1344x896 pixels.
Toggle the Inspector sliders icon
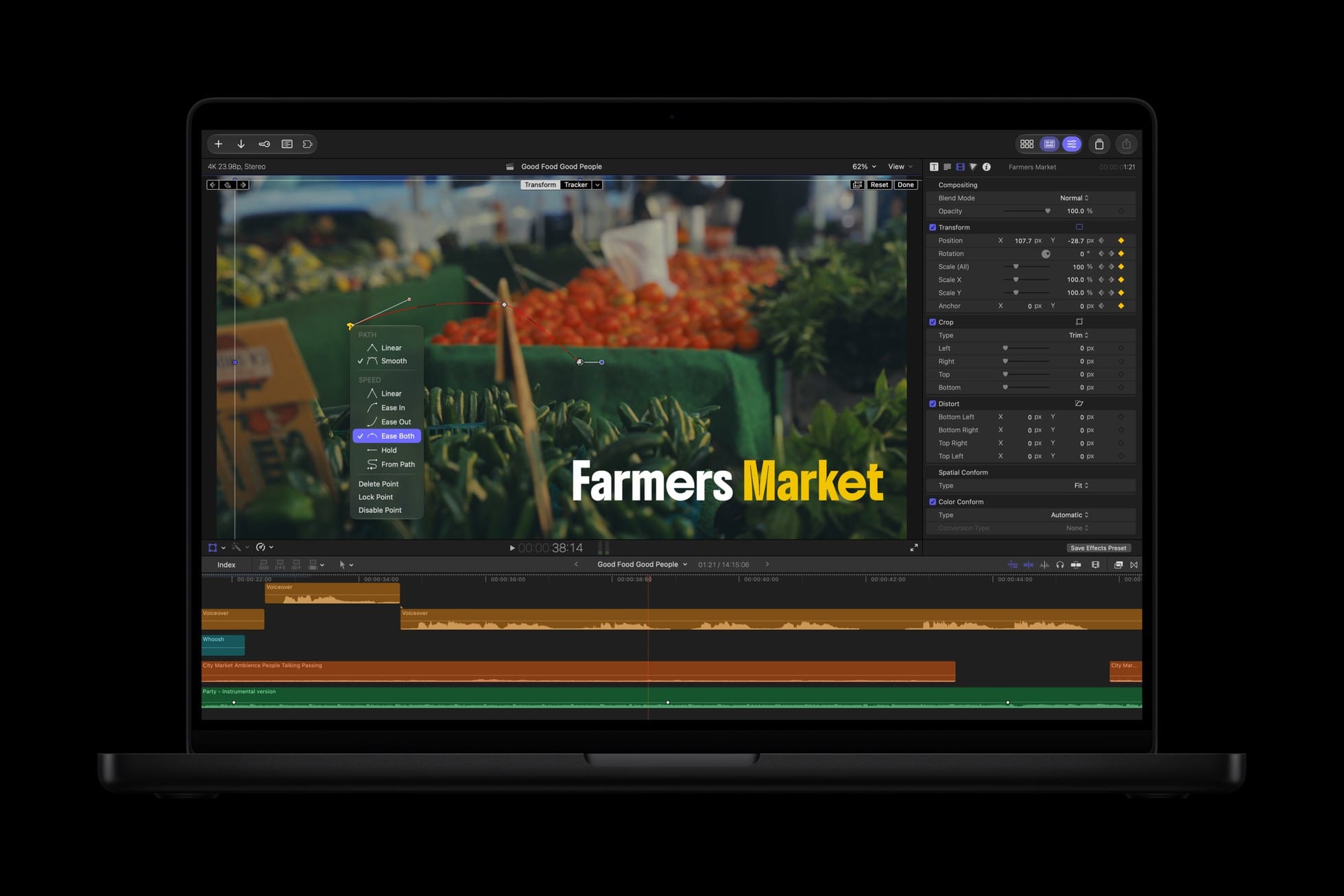(1072, 144)
